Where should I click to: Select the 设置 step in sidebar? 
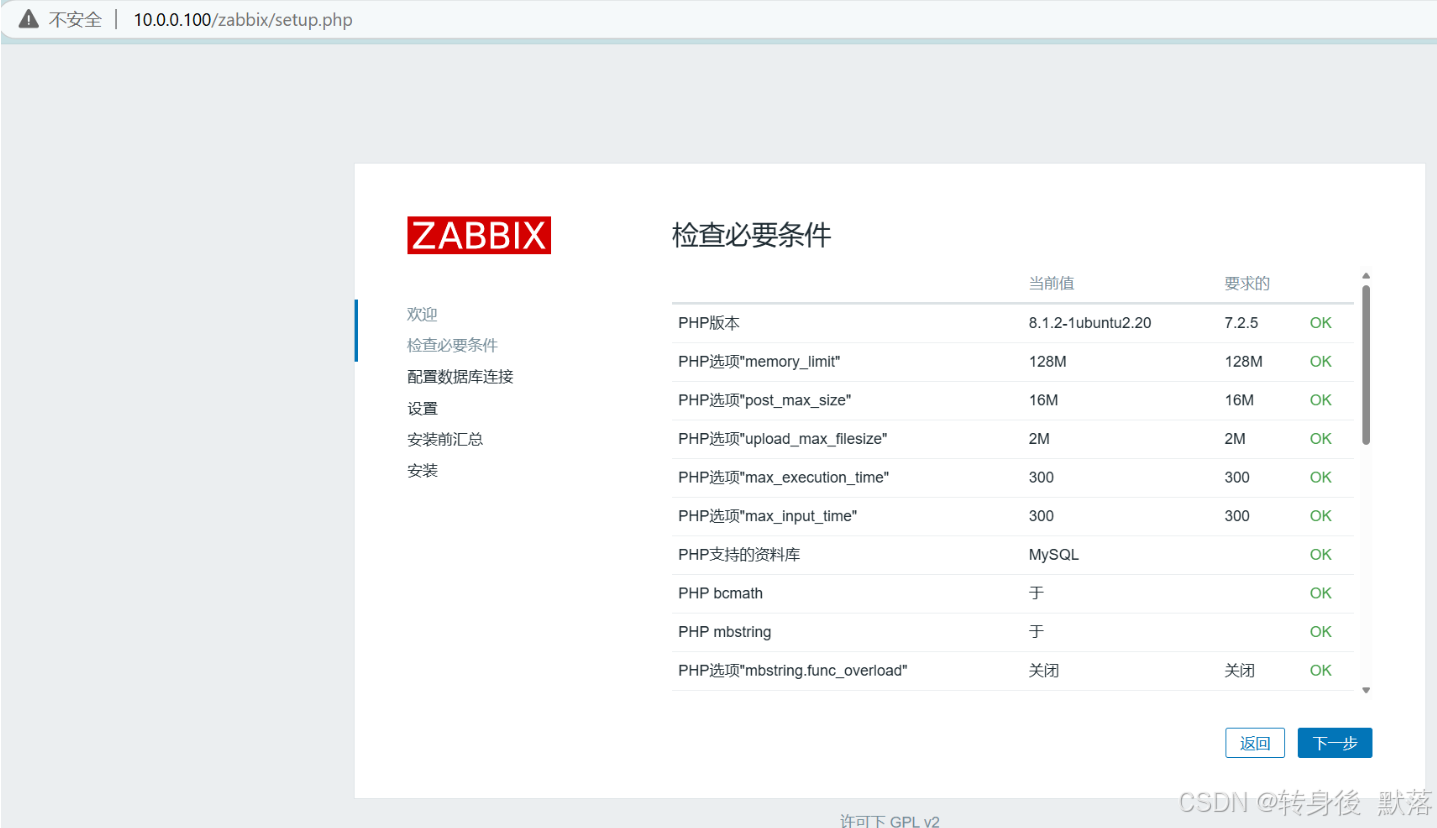point(422,408)
